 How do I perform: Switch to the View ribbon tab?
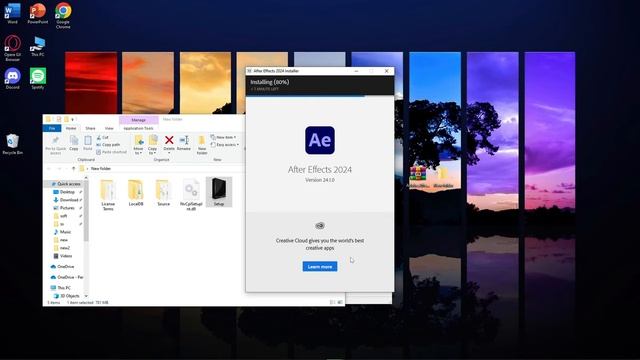point(109,128)
